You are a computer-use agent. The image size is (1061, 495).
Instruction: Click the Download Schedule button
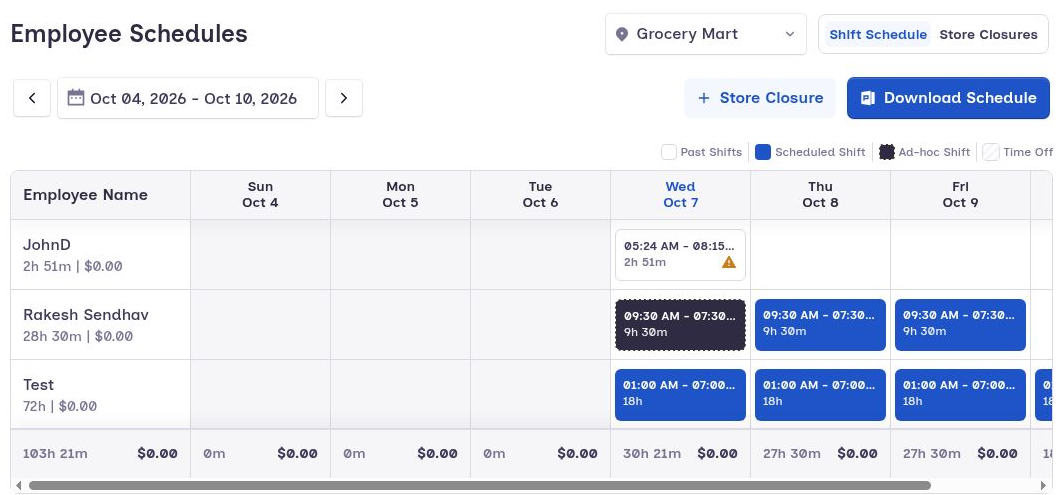pyautogui.click(x=948, y=98)
